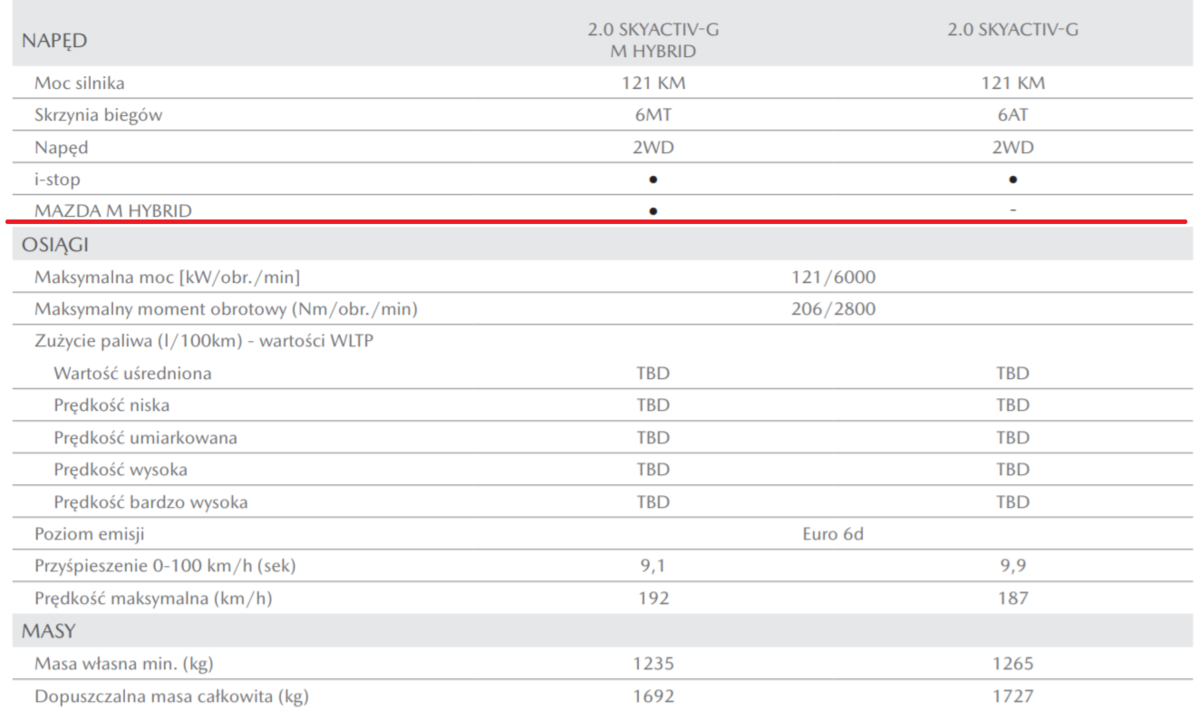
Task: Click TBD for Prędkość wysoka, 6AT variant
Action: (1013, 469)
